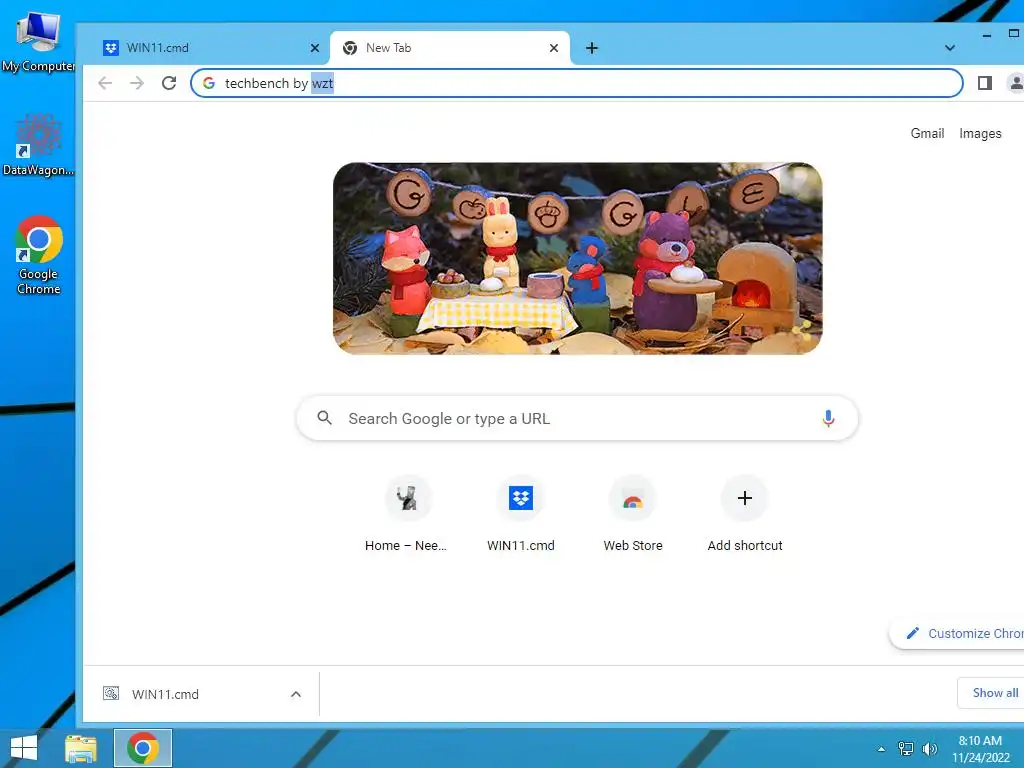Open the WIN11.cmd Dropbox shortcut tile
This screenshot has width=1024, height=768.
(x=520, y=514)
